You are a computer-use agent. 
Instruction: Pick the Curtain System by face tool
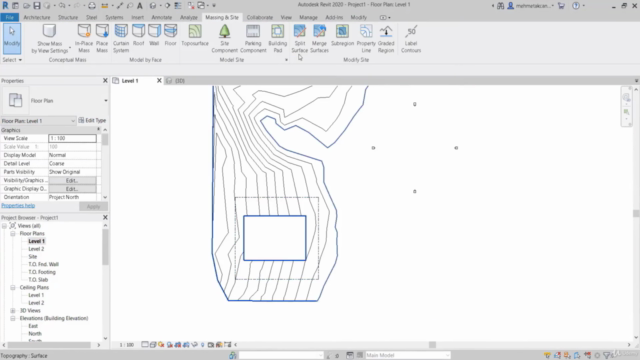coord(121,39)
